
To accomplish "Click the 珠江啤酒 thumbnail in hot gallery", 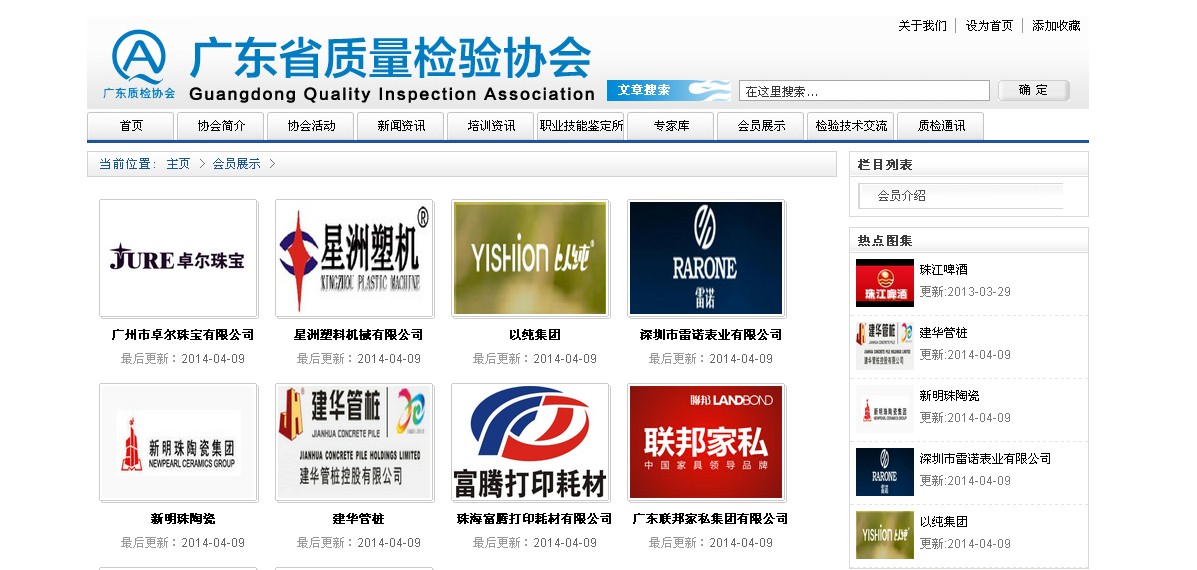I will tap(885, 282).
